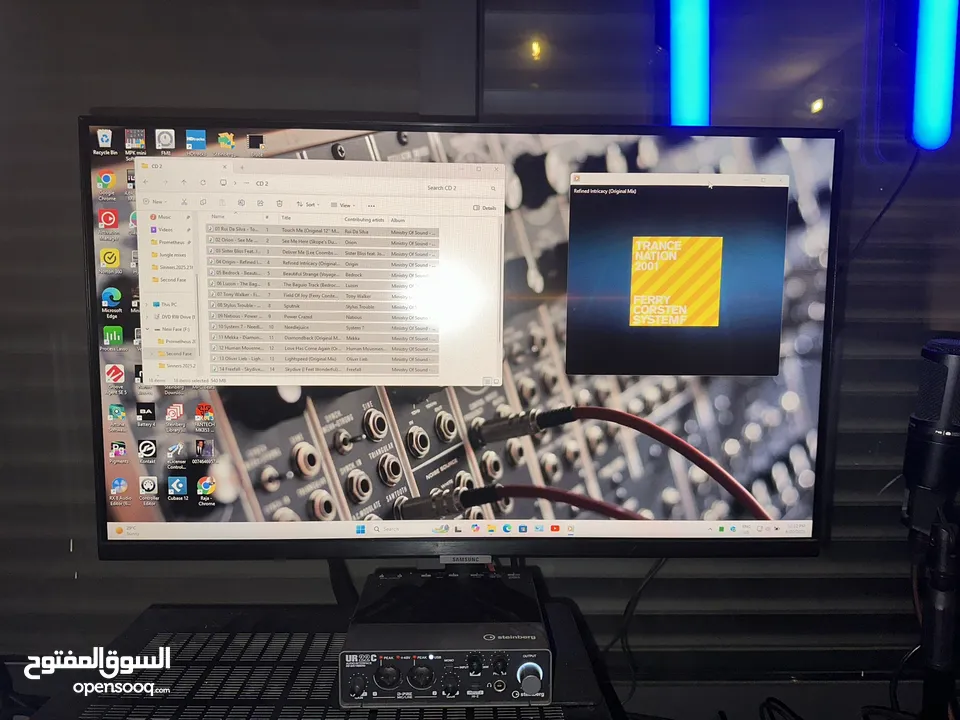960x720 pixels.
Task: Add a new Explorer tab with plus
Action: click(x=242, y=167)
